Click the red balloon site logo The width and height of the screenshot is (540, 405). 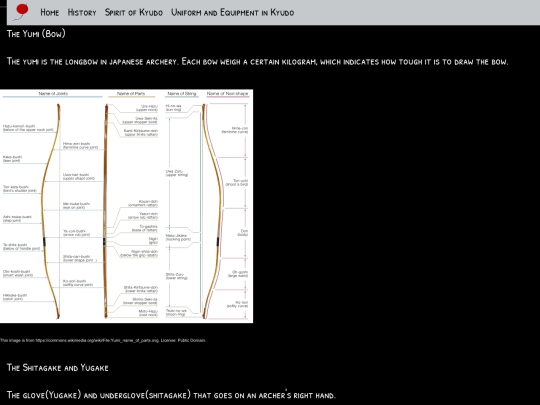coord(22,12)
